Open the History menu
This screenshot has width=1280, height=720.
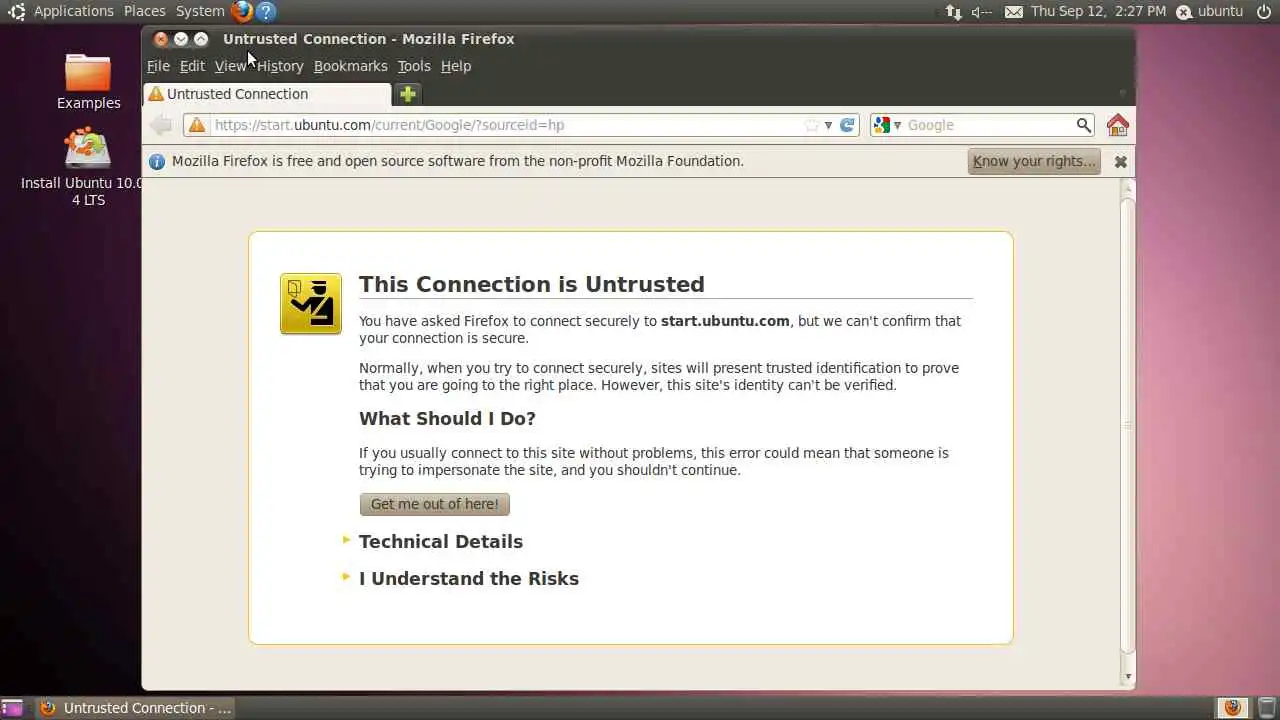[x=280, y=66]
